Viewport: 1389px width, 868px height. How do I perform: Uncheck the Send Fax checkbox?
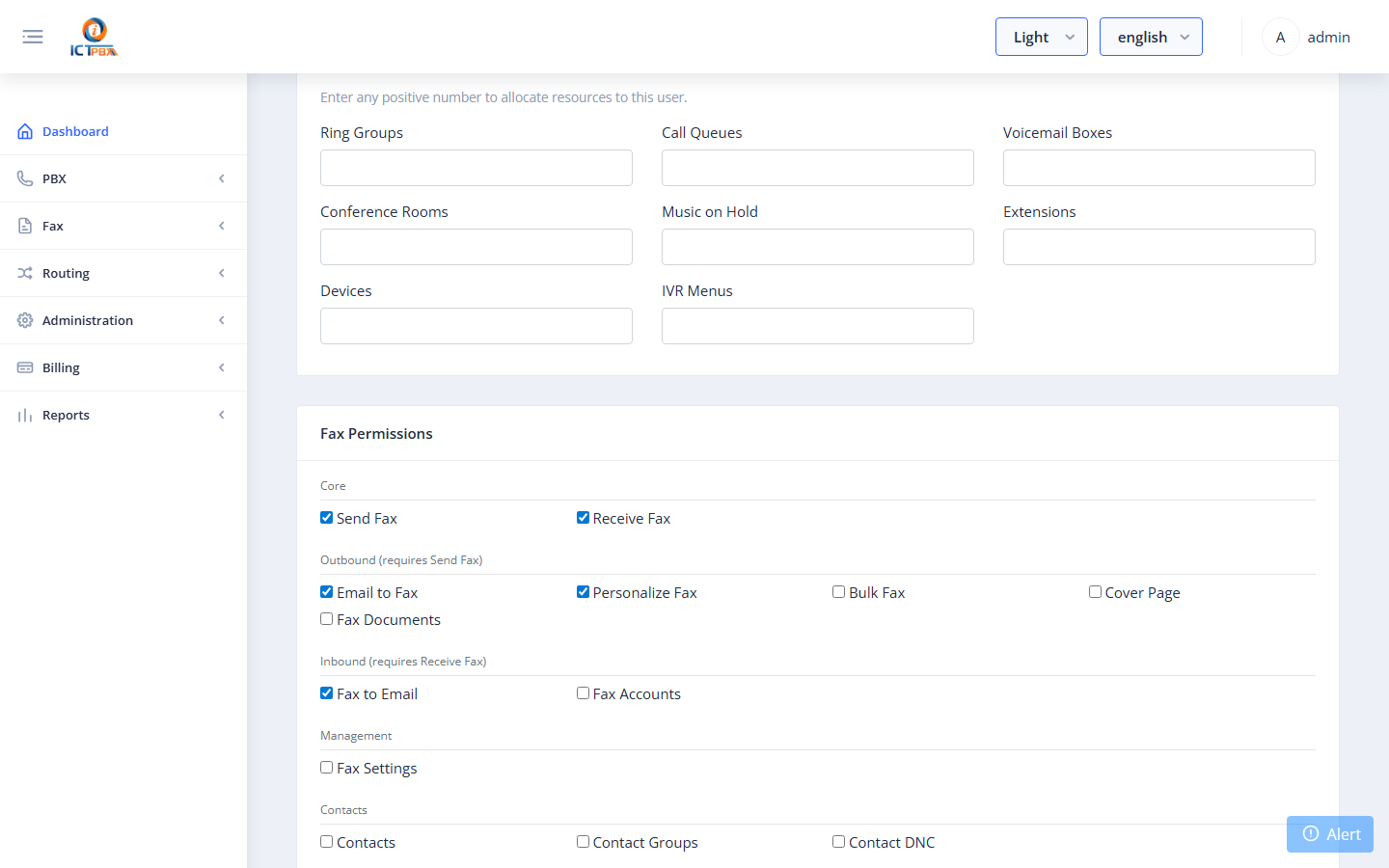[x=327, y=518]
